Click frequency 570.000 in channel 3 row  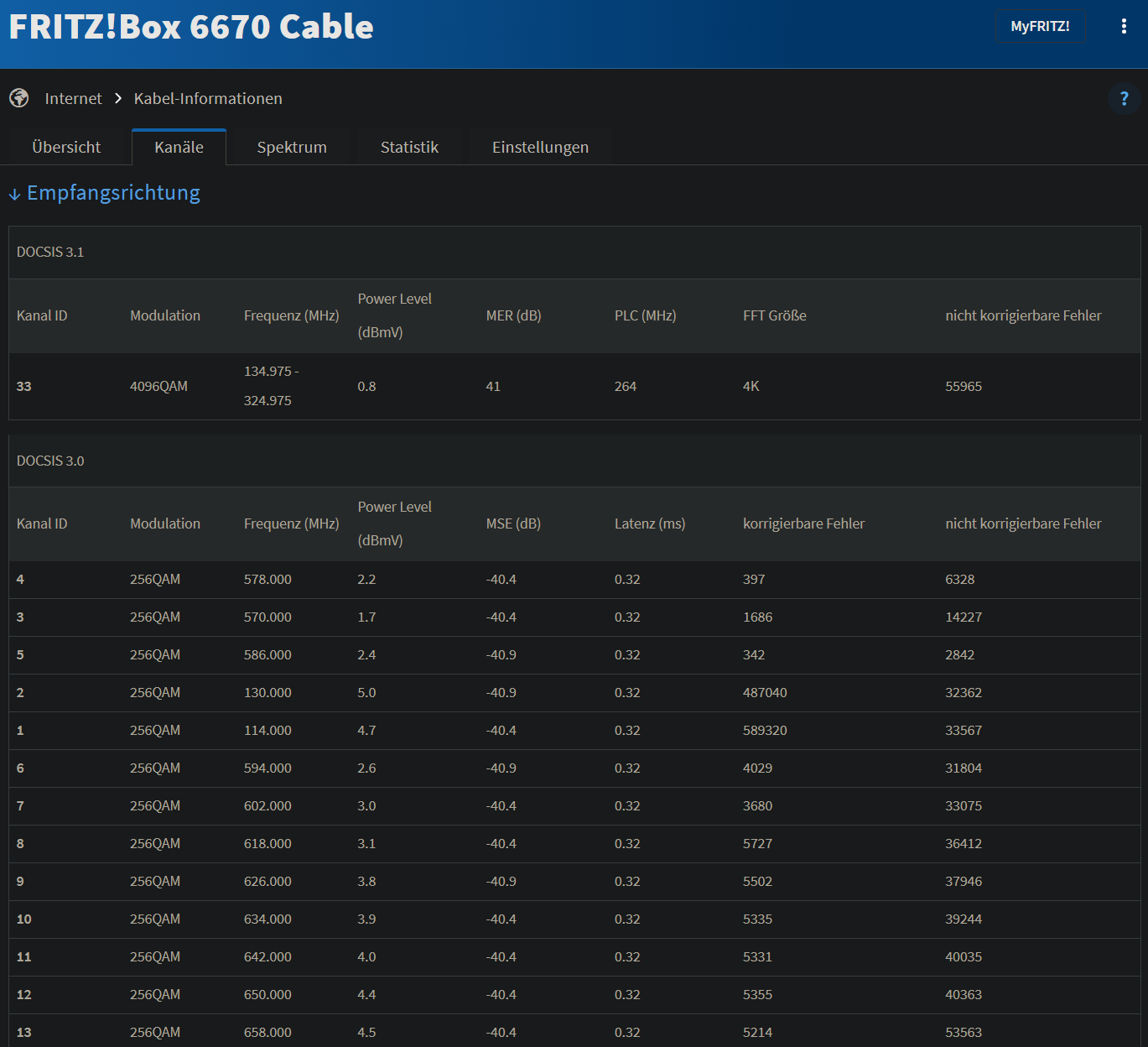(268, 617)
